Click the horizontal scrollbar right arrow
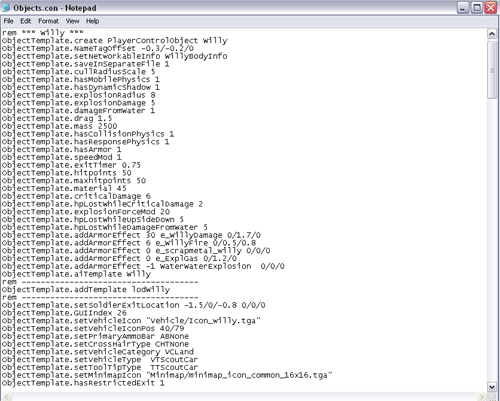 [482, 397]
